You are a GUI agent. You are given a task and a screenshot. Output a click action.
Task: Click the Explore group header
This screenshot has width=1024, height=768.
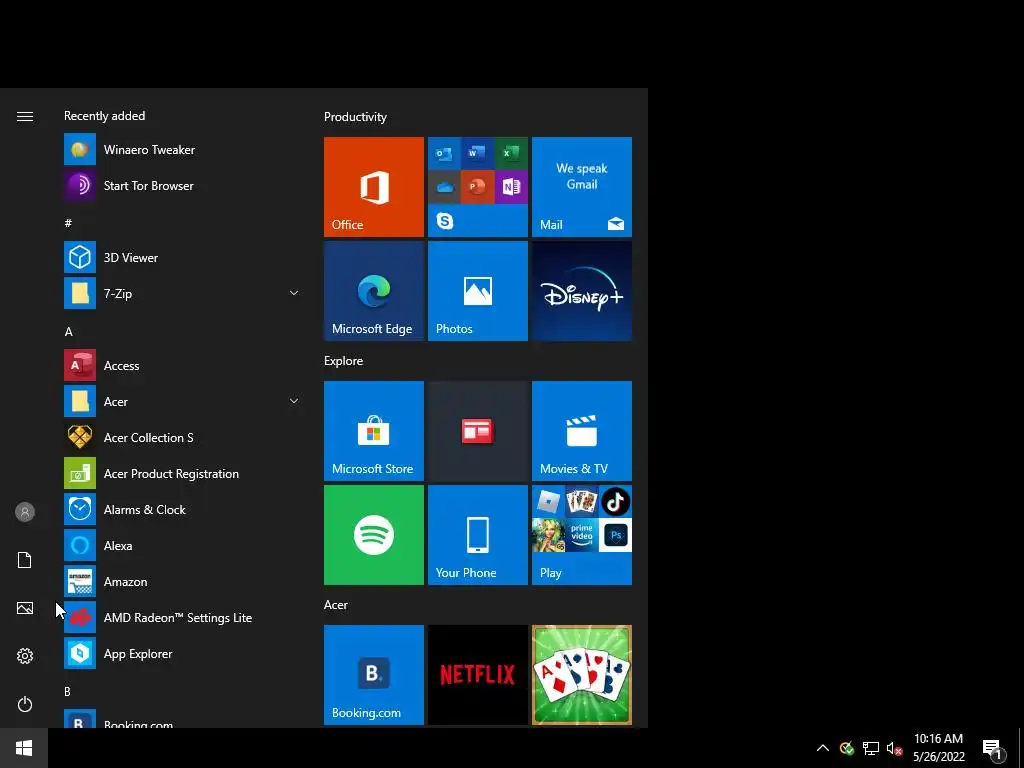click(x=344, y=360)
